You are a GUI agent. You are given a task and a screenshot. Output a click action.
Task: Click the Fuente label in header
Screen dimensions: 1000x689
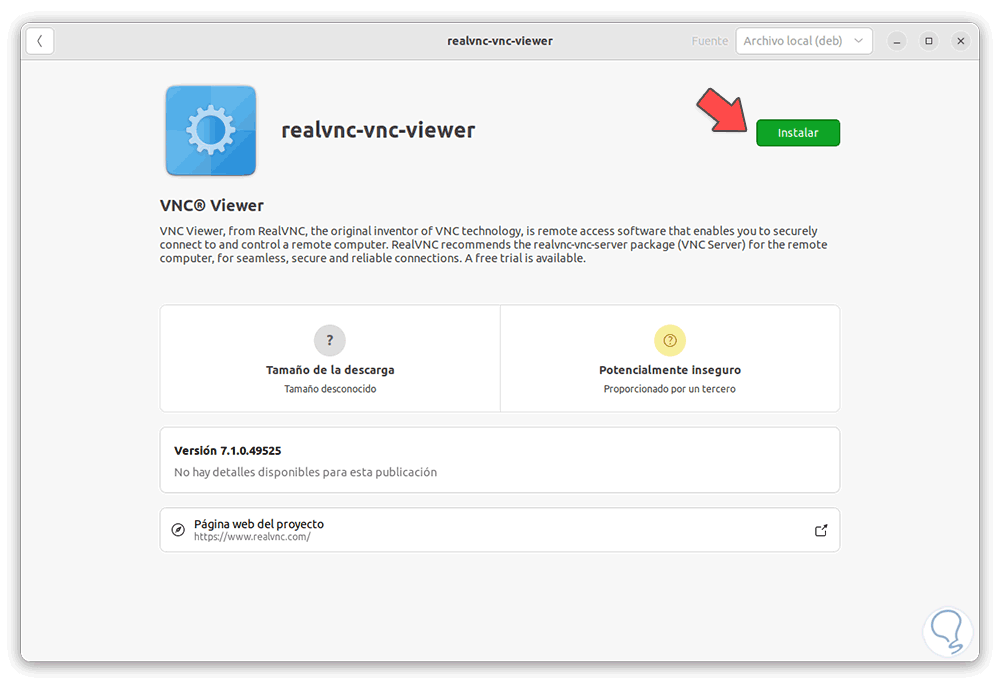click(x=709, y=41)
